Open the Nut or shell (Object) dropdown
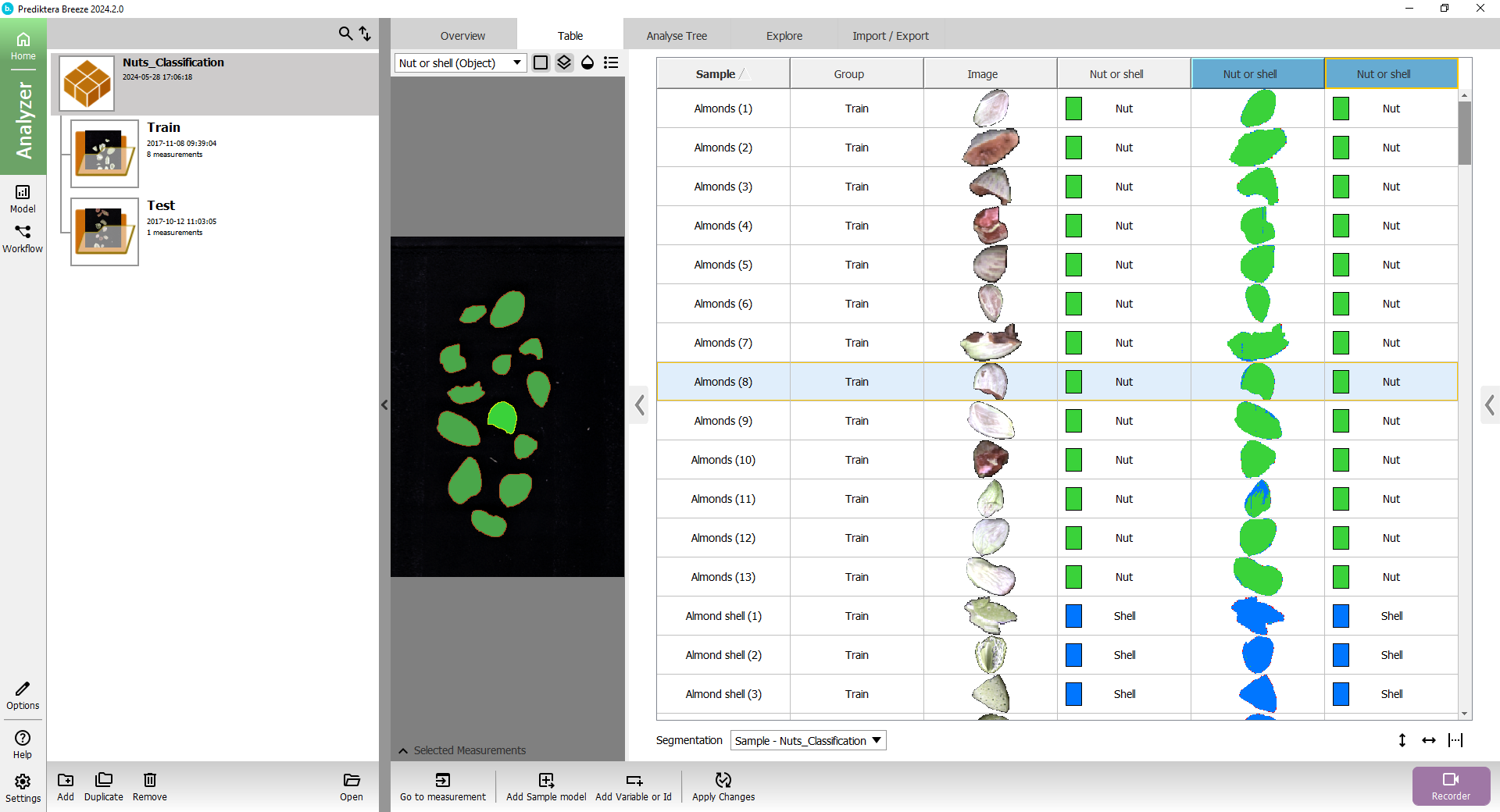Viewport: 1500px width, 812px height. pos(460,62)
